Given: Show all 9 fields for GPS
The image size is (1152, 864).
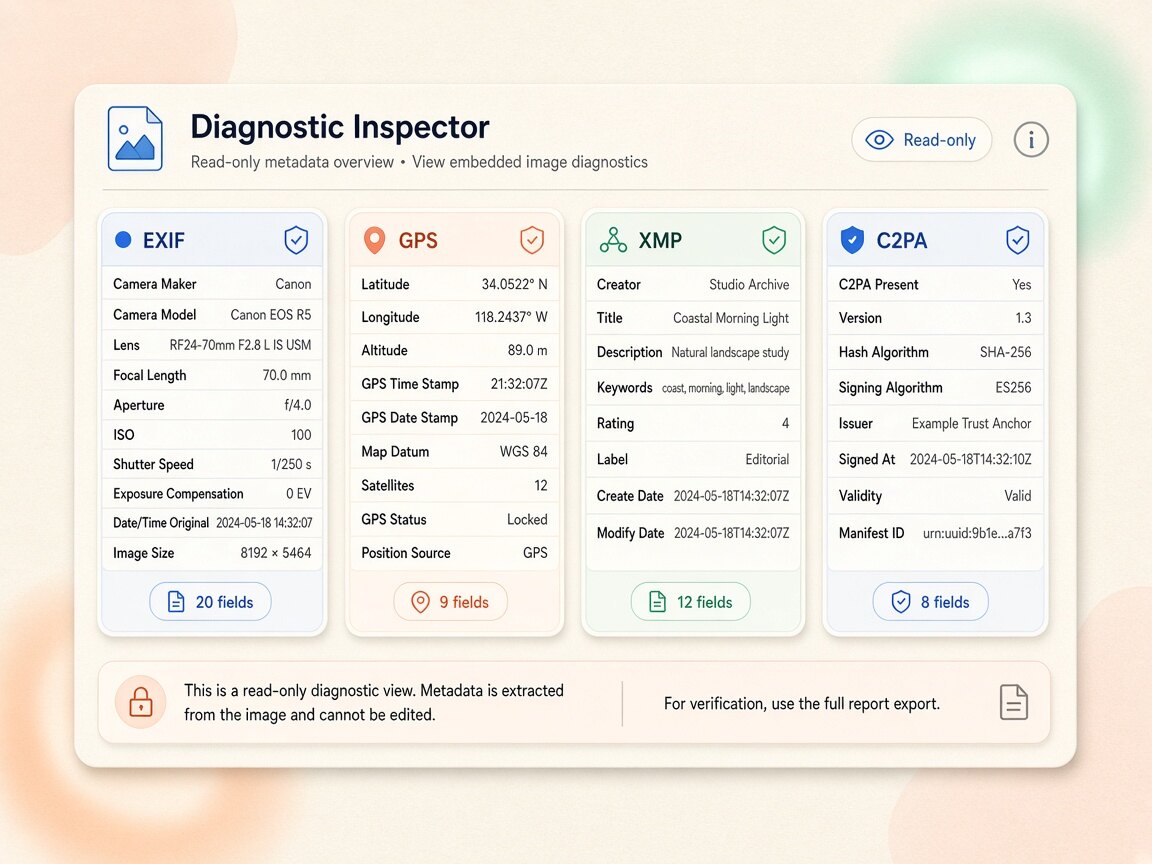Looking at the screenshot, I should pos(450,602).
